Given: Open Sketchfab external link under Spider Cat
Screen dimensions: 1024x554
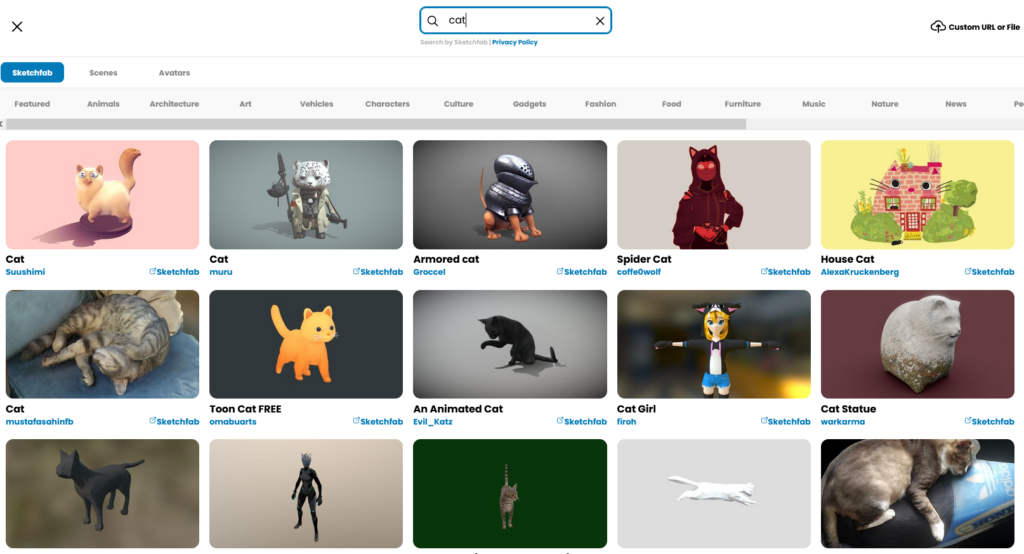Looking at the screenshot, I should [786, 272].
